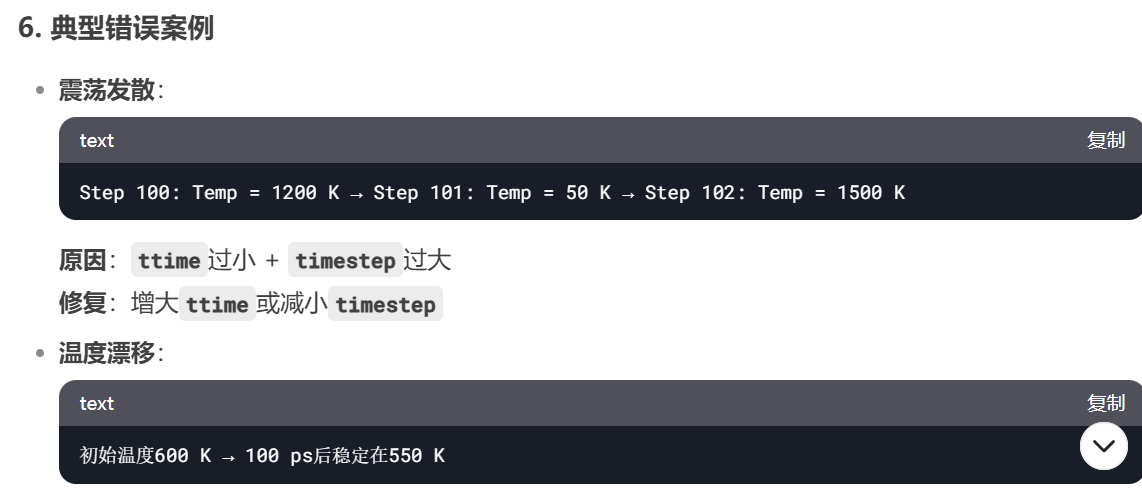This screenshot has width=1142, height=490.
Task: Select the 'text' label above the 初始温度 code
Action: (x=97, y=403)
